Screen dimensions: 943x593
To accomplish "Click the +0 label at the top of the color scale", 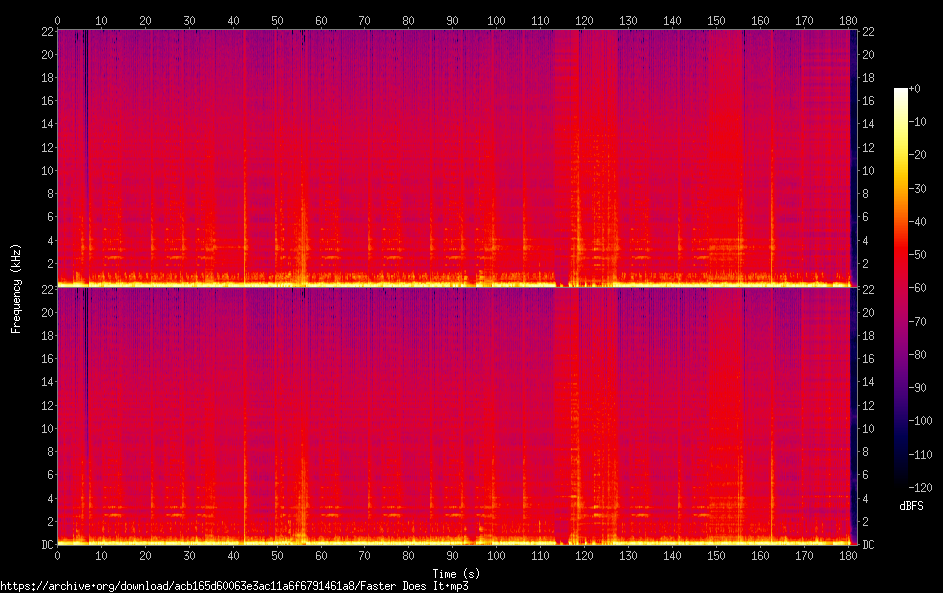I will (x=914, y=89).
